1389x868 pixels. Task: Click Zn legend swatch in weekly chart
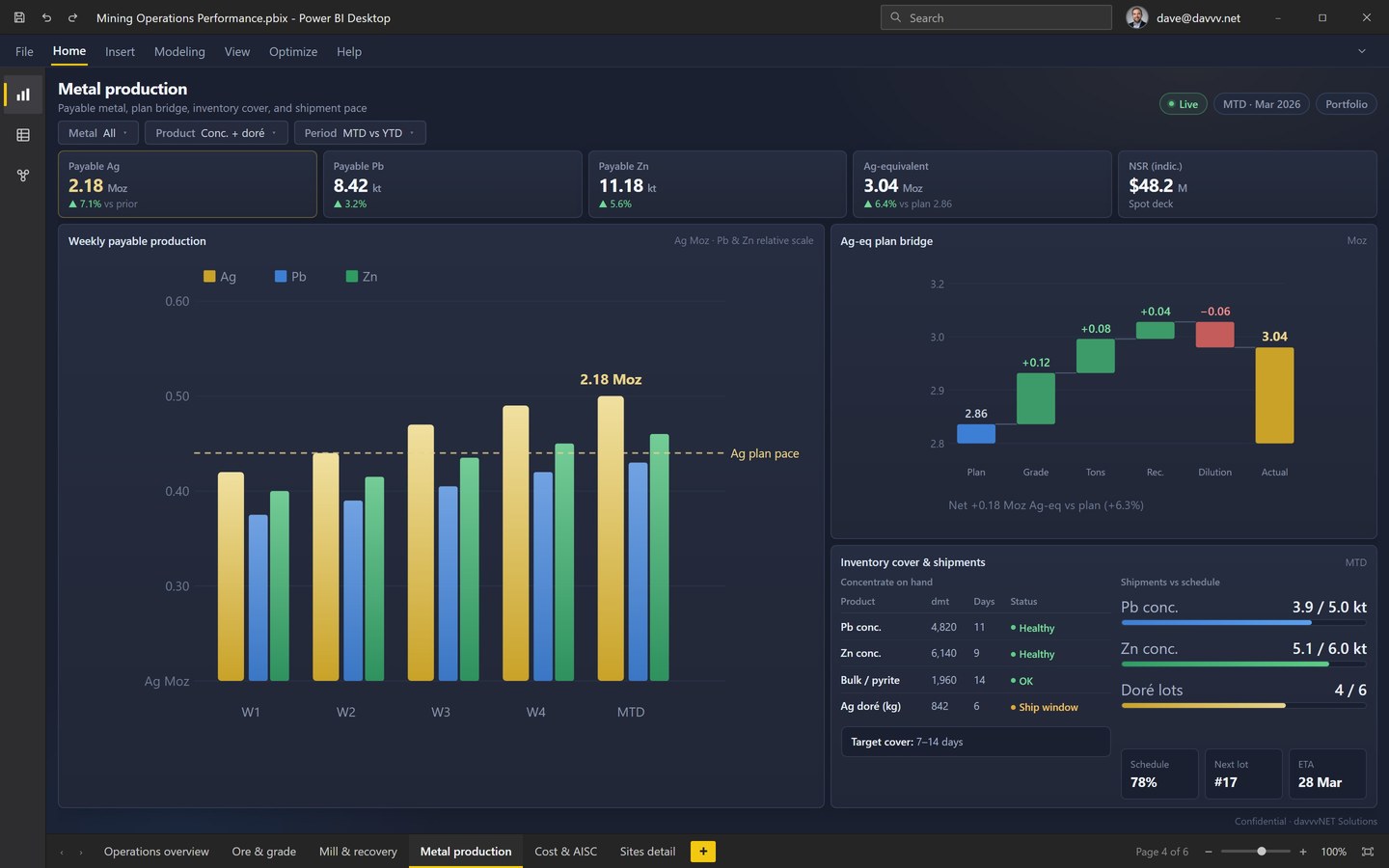[352, 276]
